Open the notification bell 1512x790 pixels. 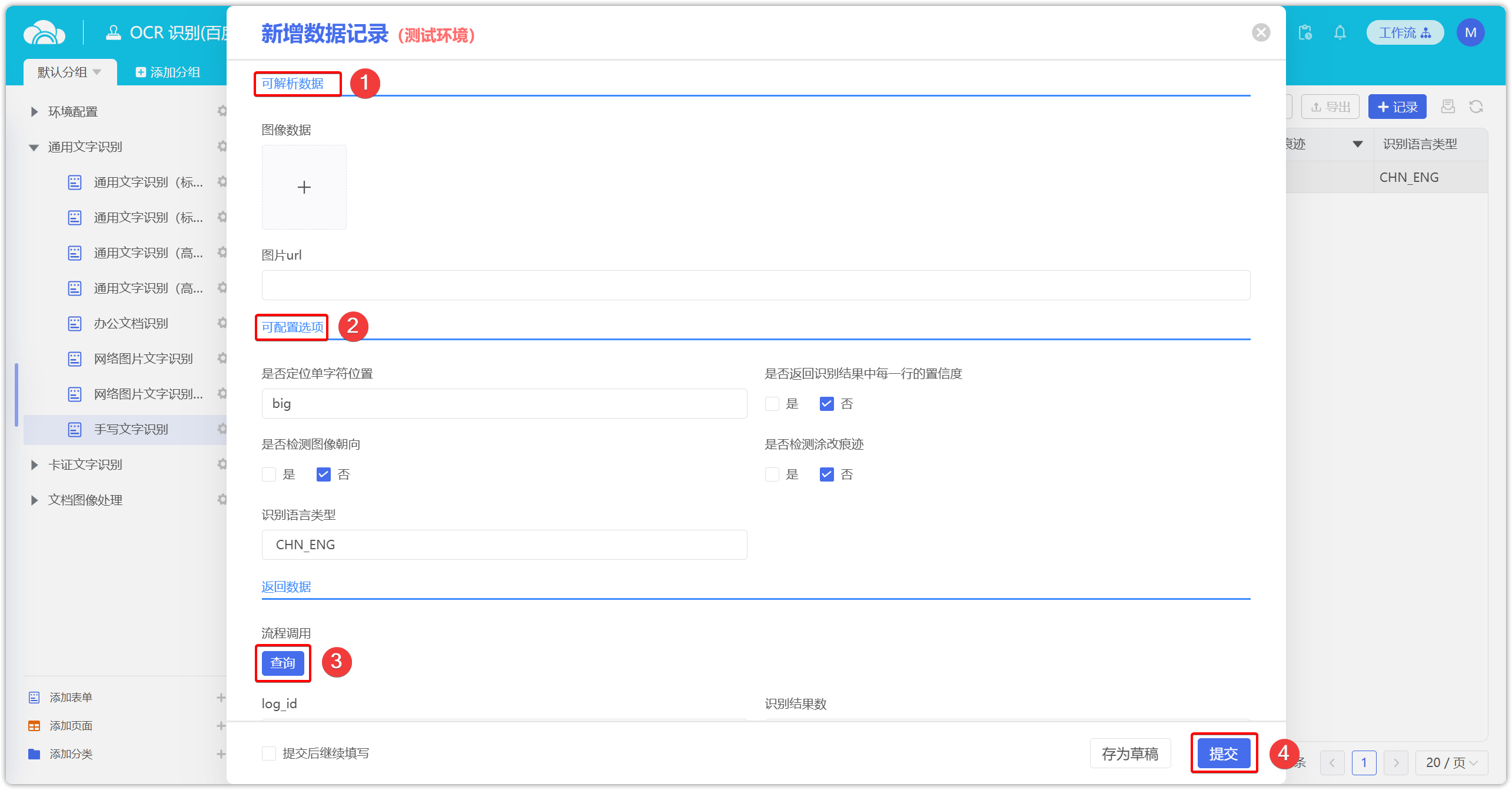(1340, 32)
